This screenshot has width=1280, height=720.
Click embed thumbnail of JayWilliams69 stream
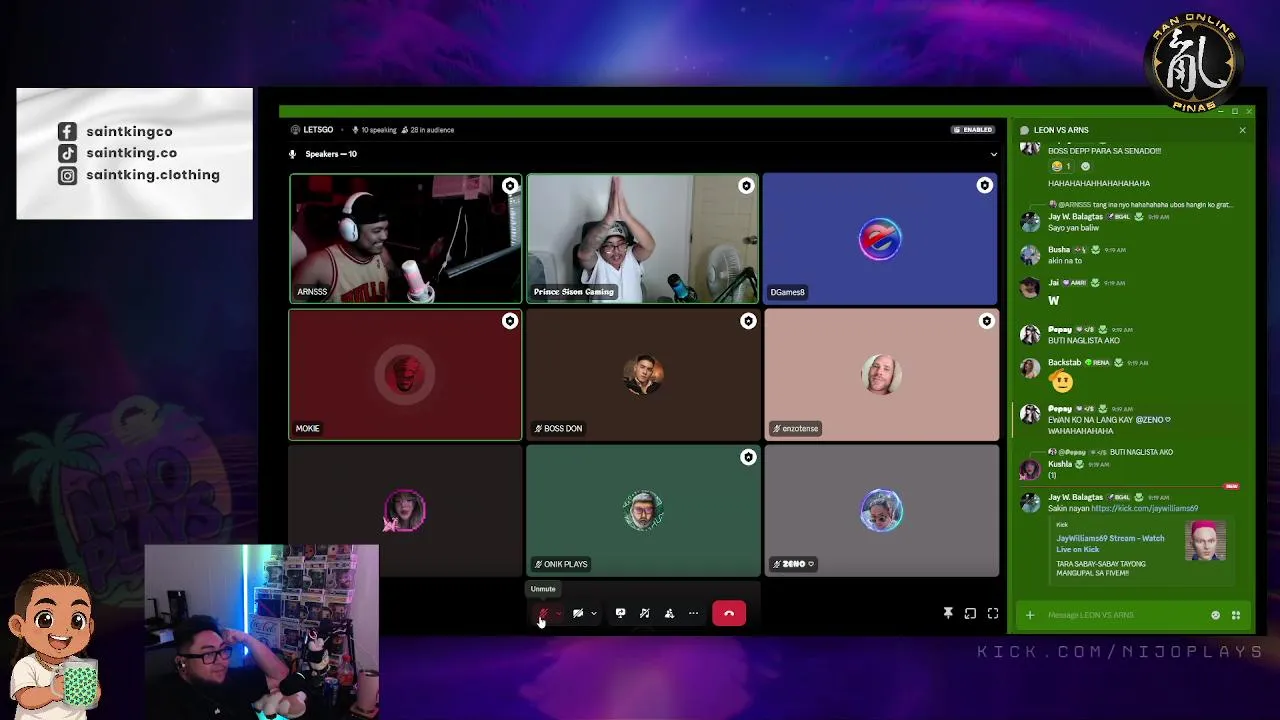pyautogui.click(x=1205, y=541)
